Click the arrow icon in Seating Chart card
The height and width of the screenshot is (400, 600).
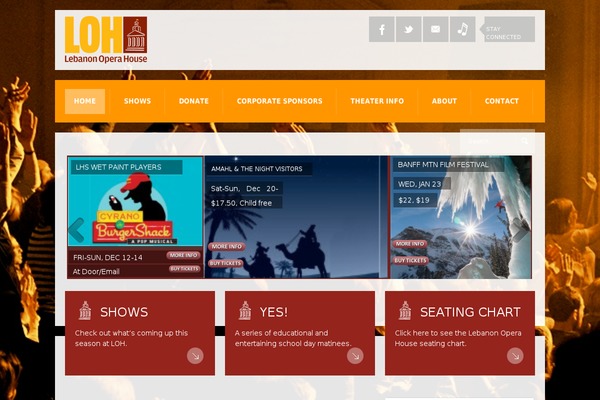click(515, 356)
